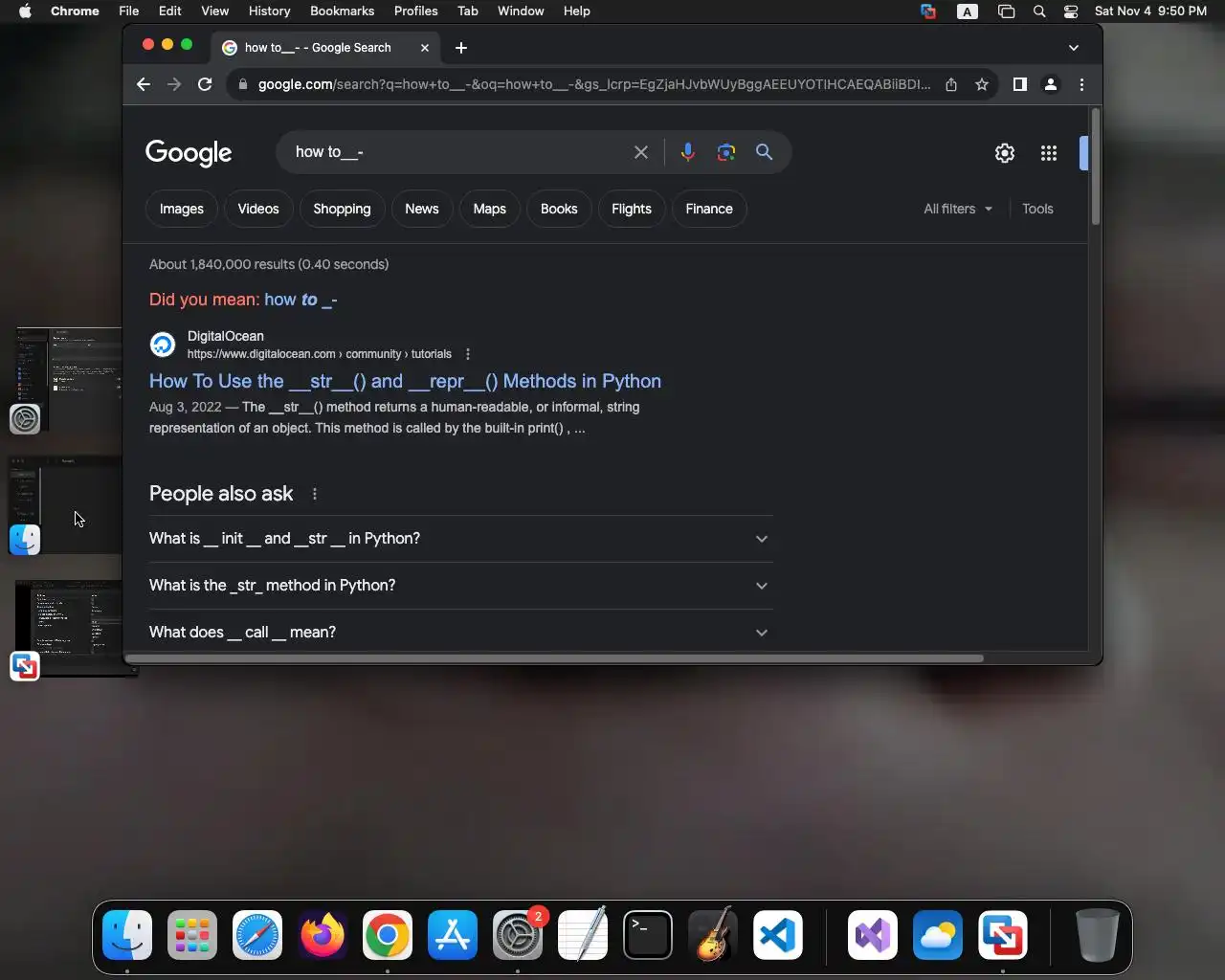Click the horizontal scrollbar at window bottom

pyautogui.click(x=553, y=658)
